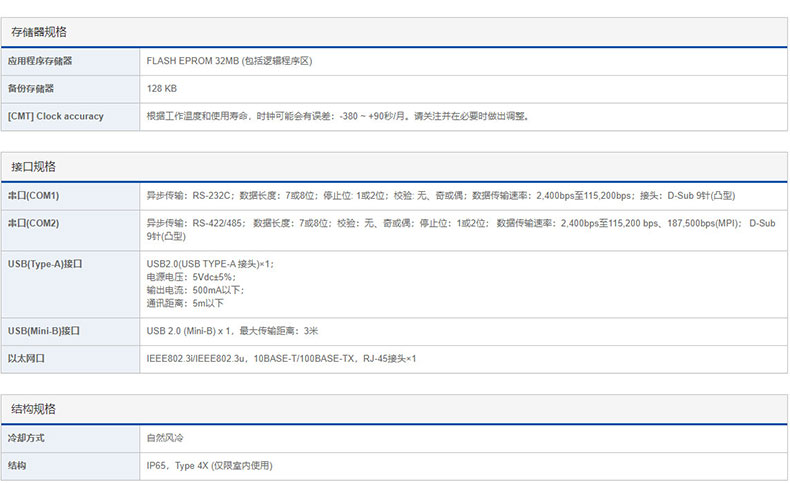Select the 串口(COM1) row label

tap(34, 195)
